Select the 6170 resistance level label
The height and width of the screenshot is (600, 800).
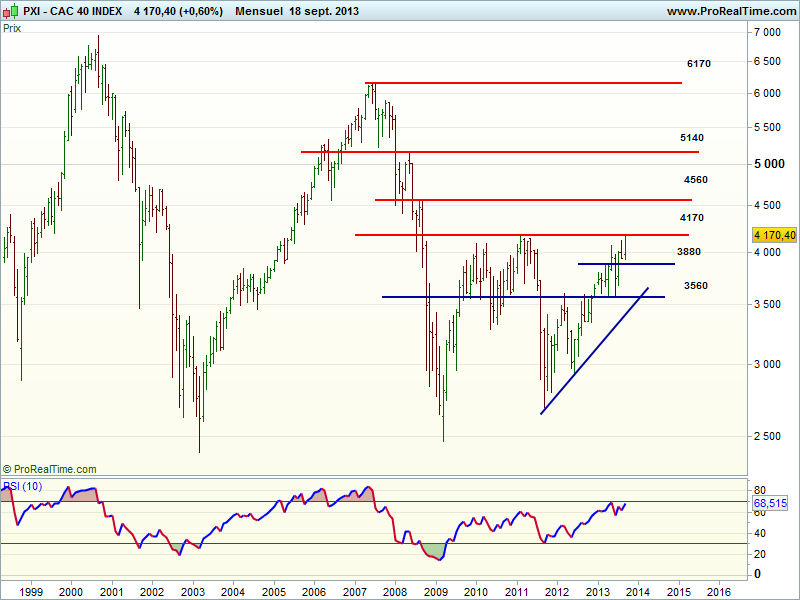coord(698,64)
